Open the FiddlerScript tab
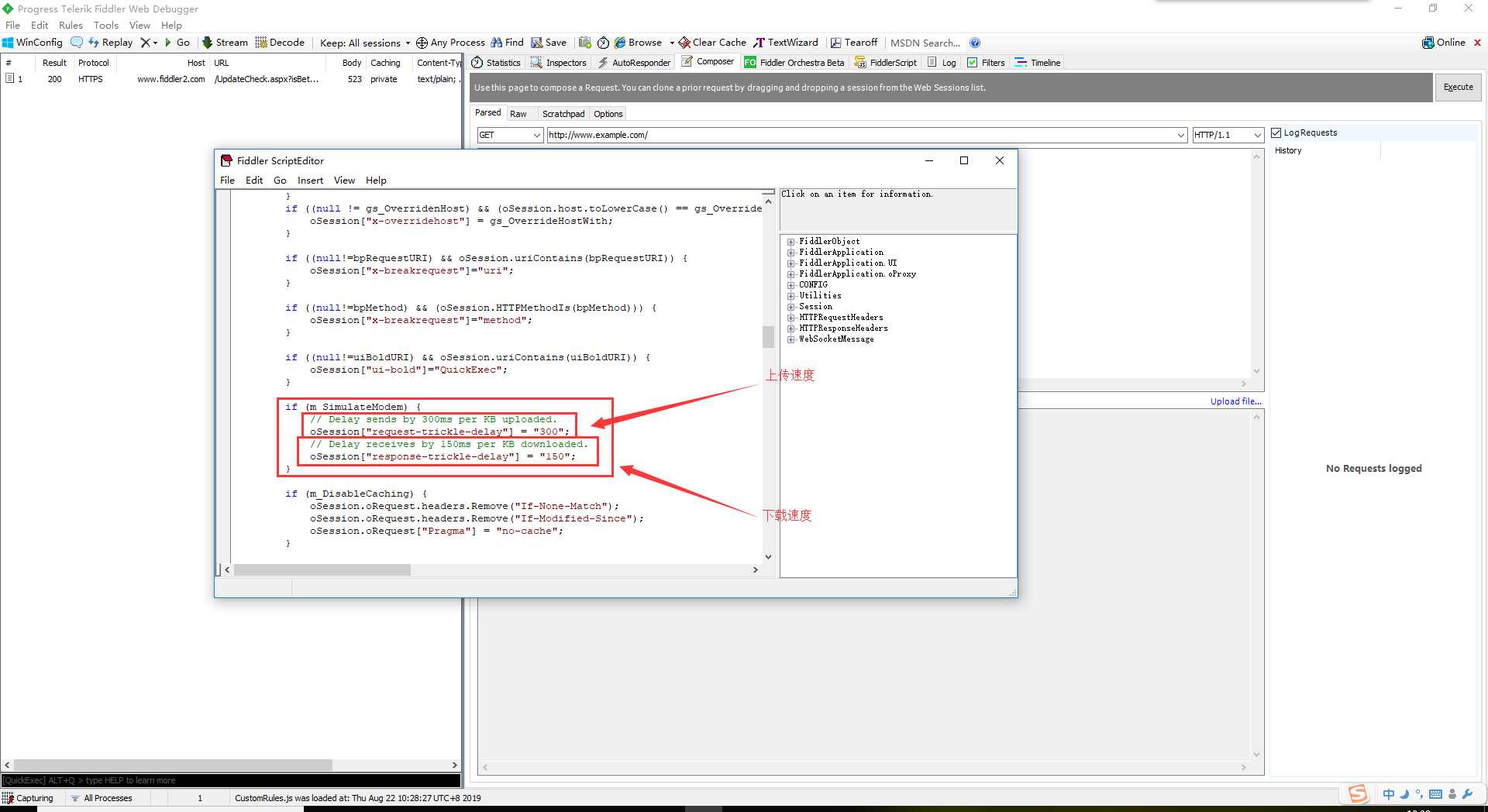This screenshot has height=812, width=1488. (885, 63)
